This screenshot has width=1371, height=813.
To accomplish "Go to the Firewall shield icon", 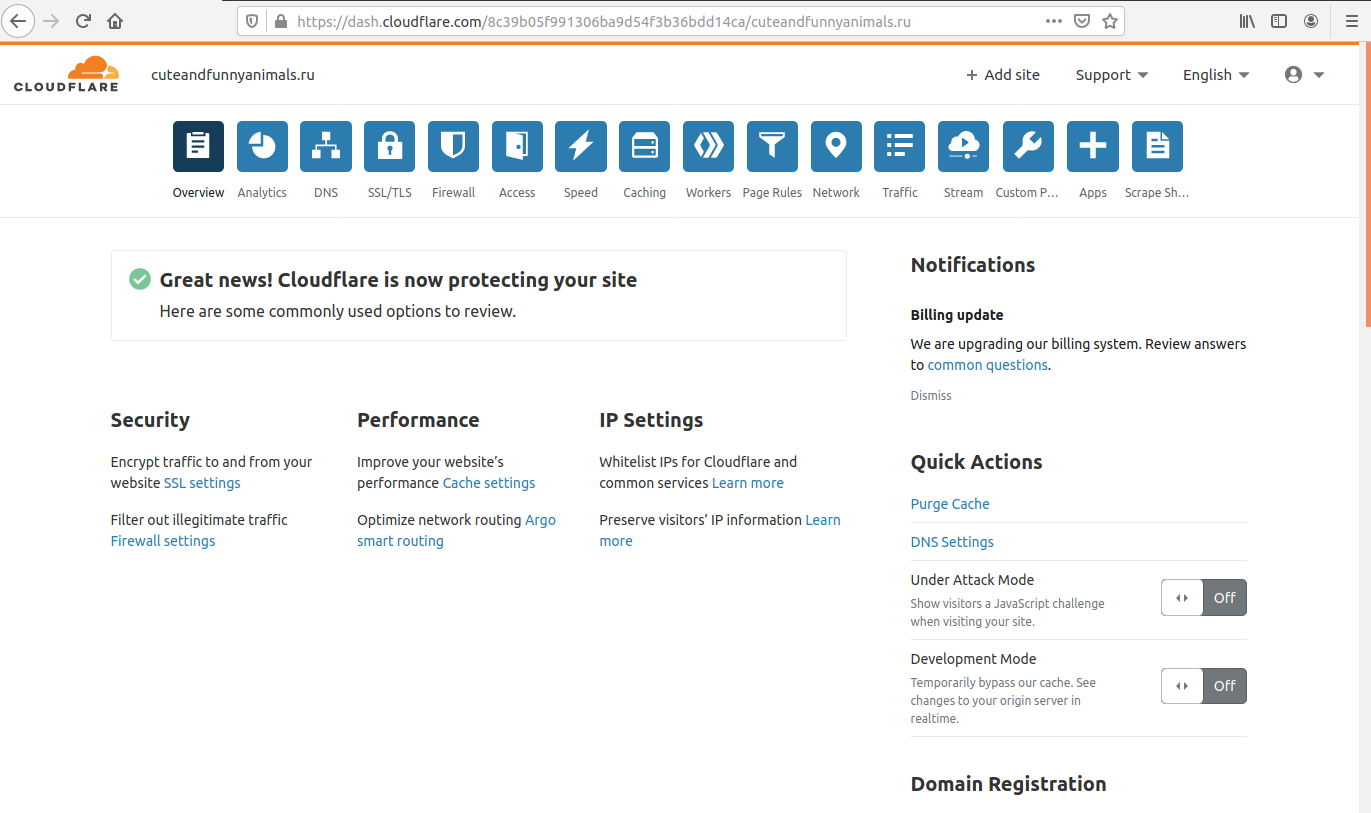I will [453, 147].
